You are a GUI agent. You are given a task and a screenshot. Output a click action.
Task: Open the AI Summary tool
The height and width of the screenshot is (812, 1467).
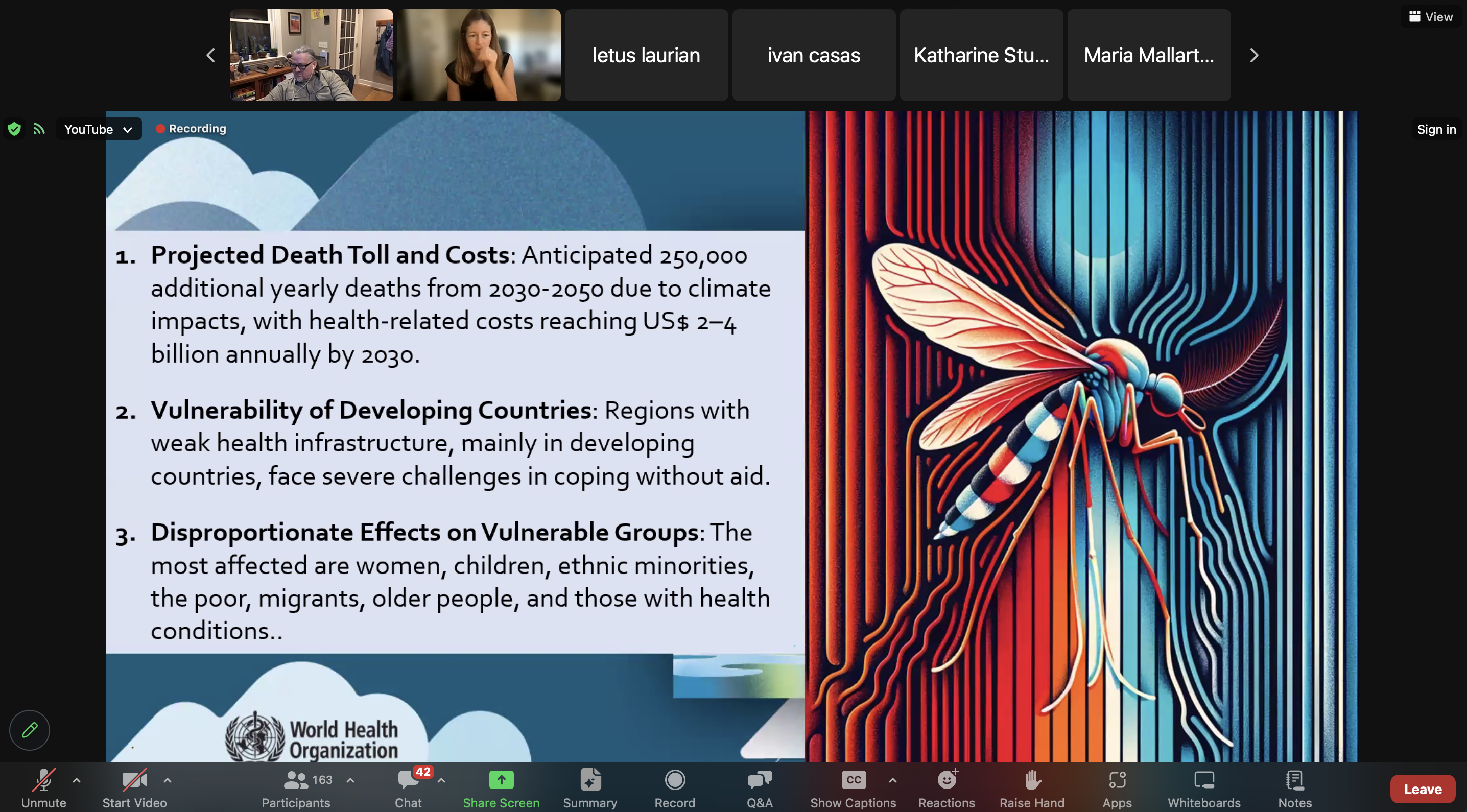pos(590,788)
